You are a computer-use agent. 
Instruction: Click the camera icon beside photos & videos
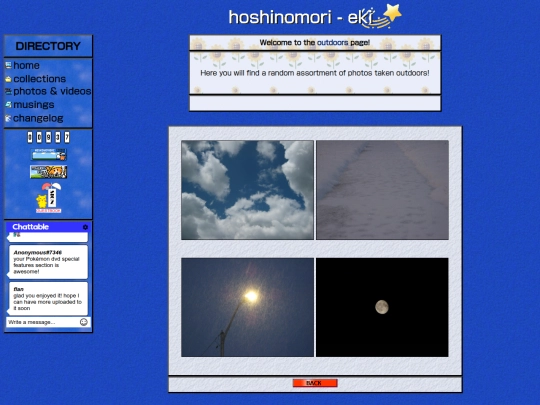coord(9,91)
